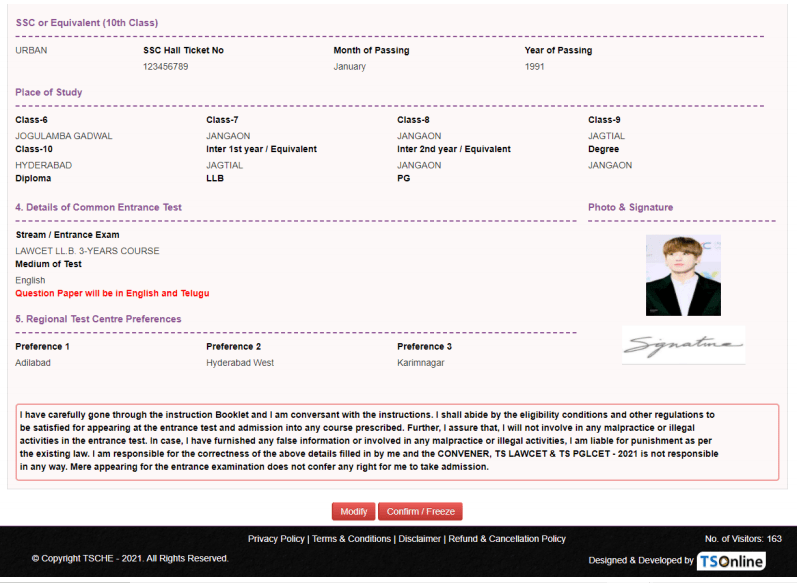Click the applicant photo thumbnail
Screen dimensions: 797x583
click(683, 275)
